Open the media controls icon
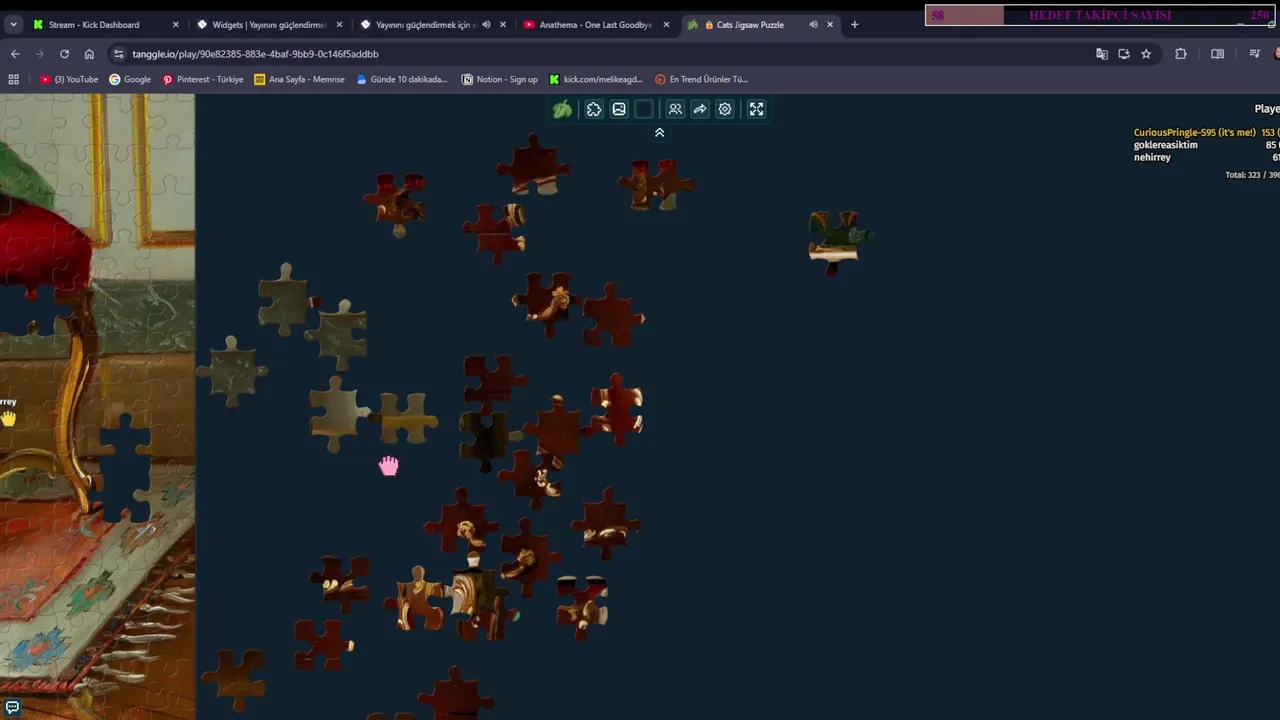 click(x=1254, y=54)
